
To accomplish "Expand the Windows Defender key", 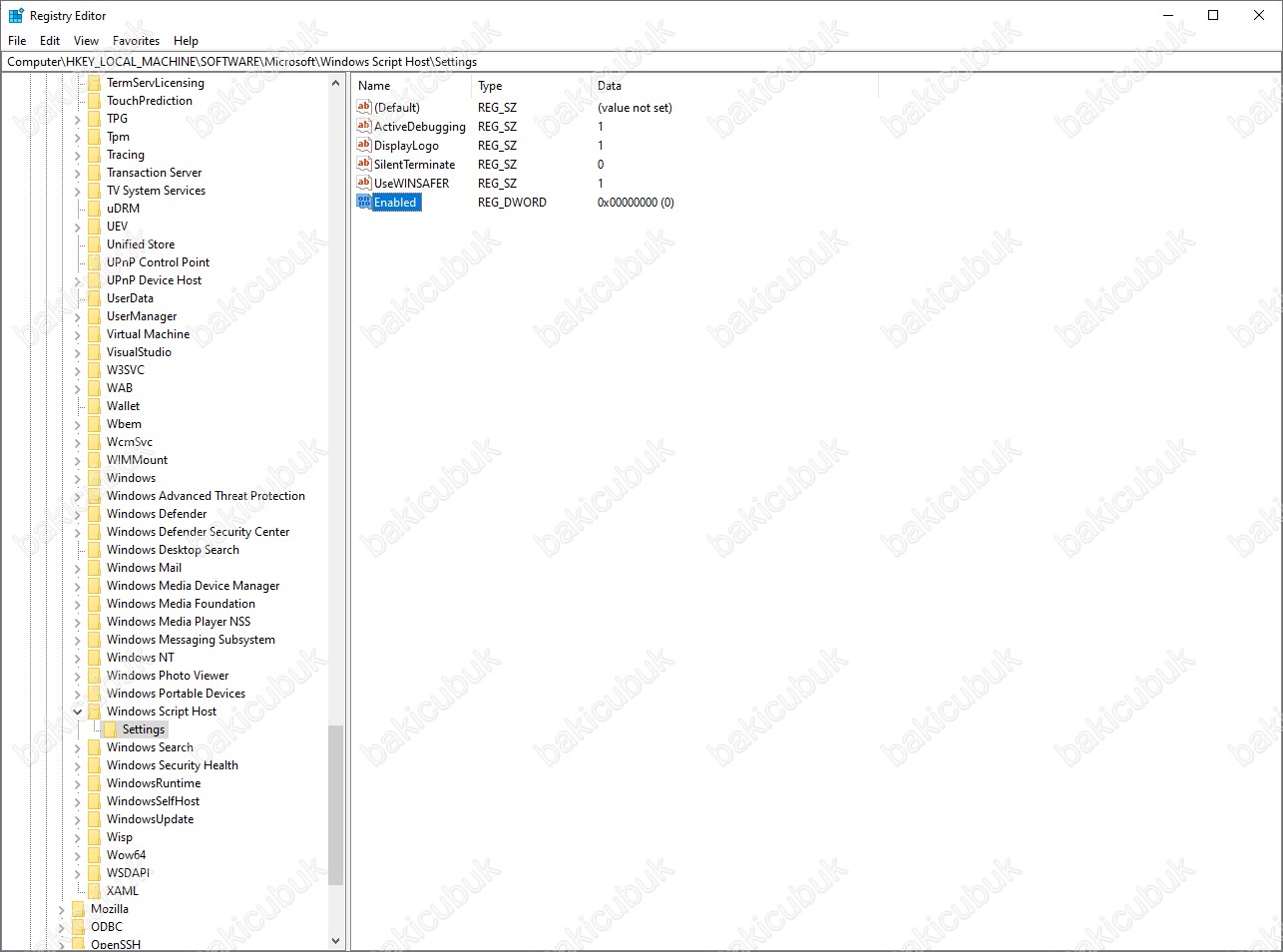I will [78, 514].
